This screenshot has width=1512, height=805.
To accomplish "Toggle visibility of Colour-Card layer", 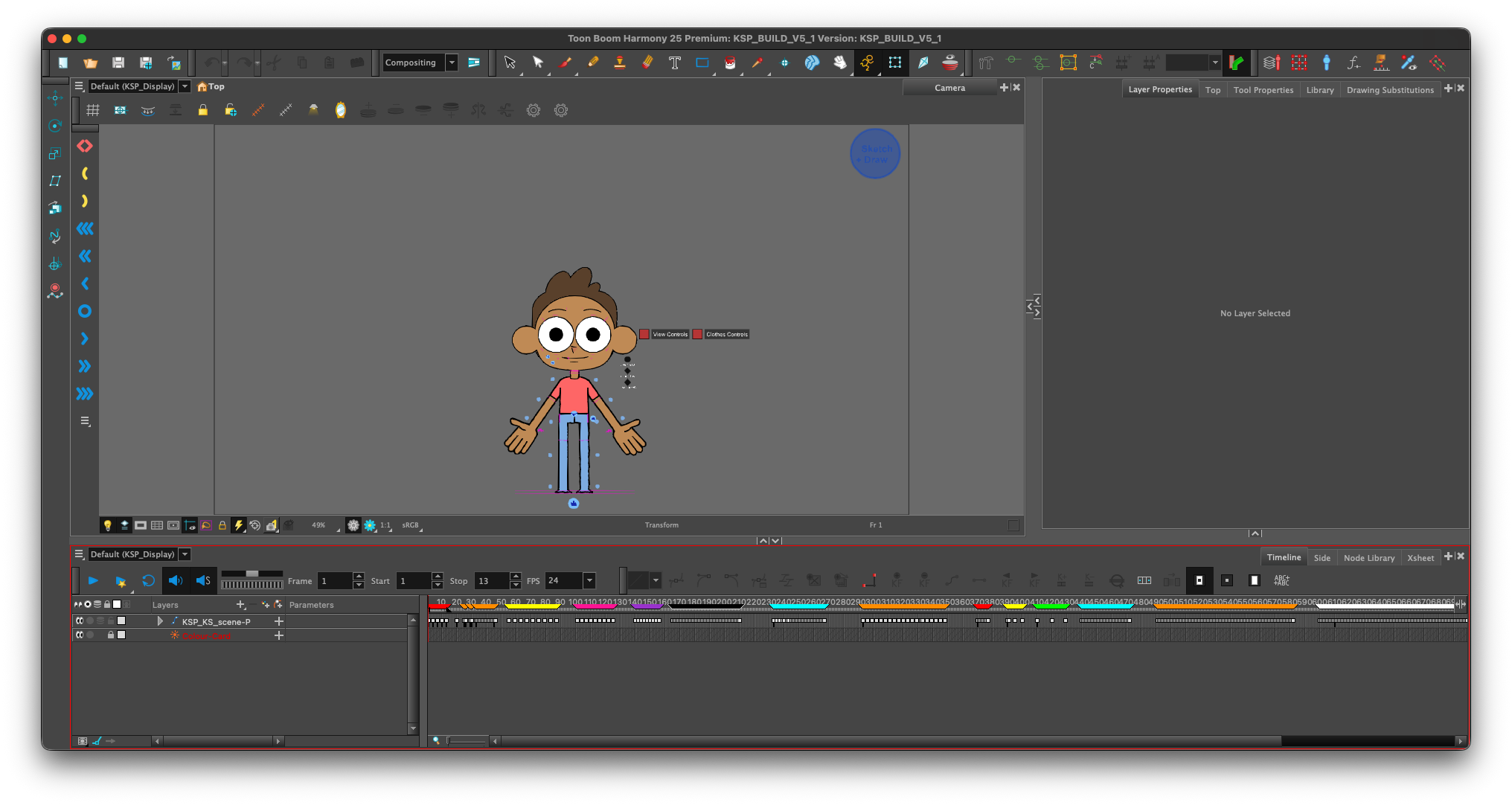I will click(80, 635).
